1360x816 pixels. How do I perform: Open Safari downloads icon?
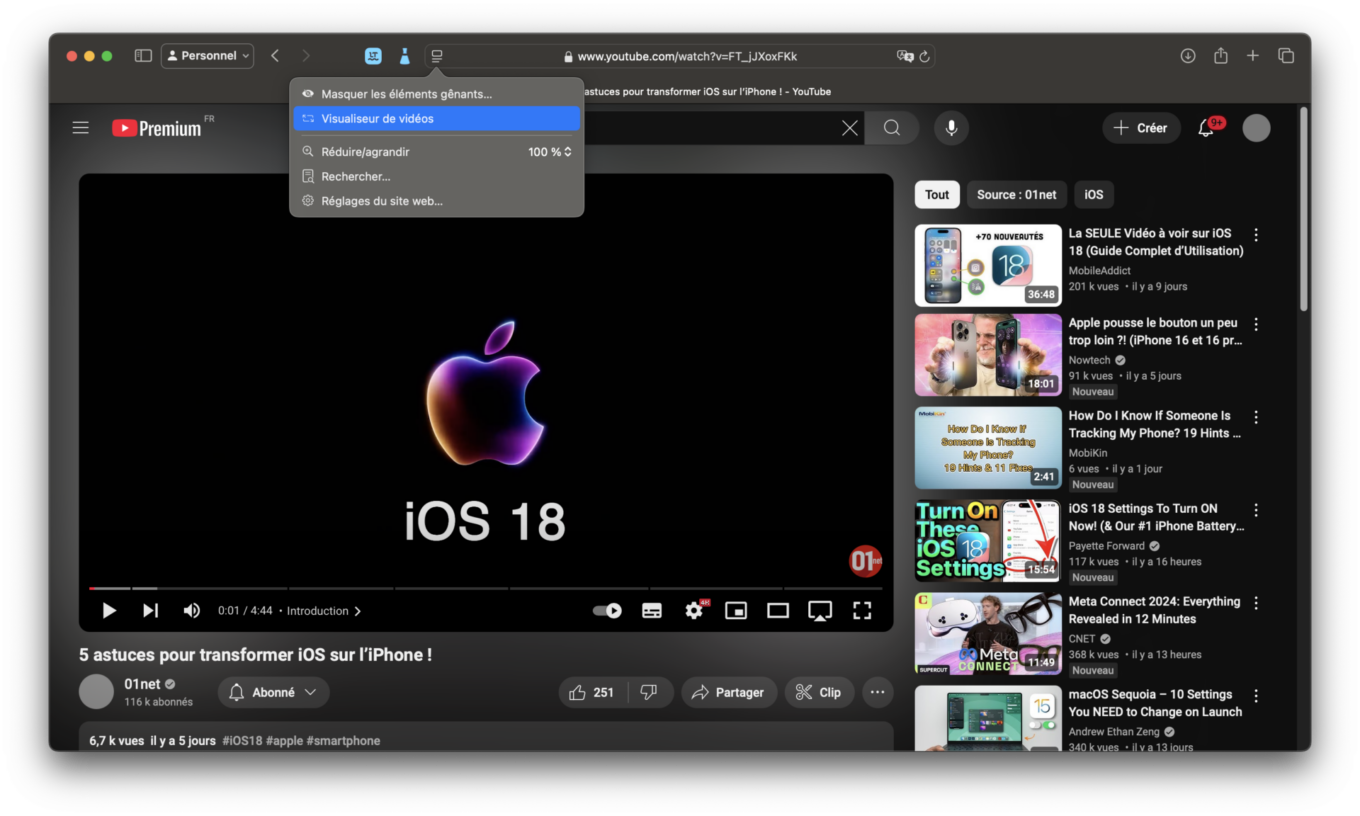(1188, 56)
